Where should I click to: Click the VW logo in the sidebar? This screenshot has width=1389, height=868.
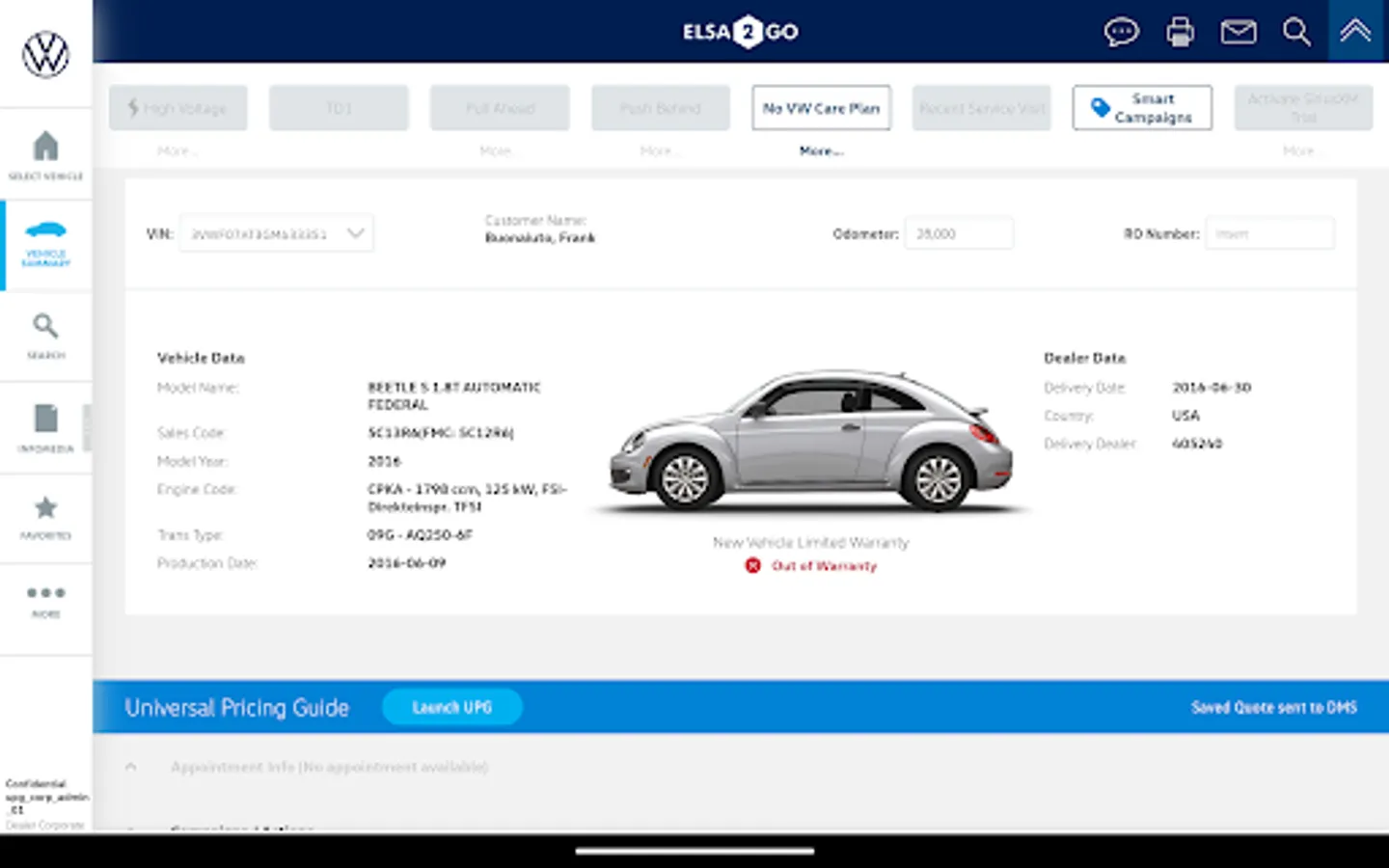point(45,55)
